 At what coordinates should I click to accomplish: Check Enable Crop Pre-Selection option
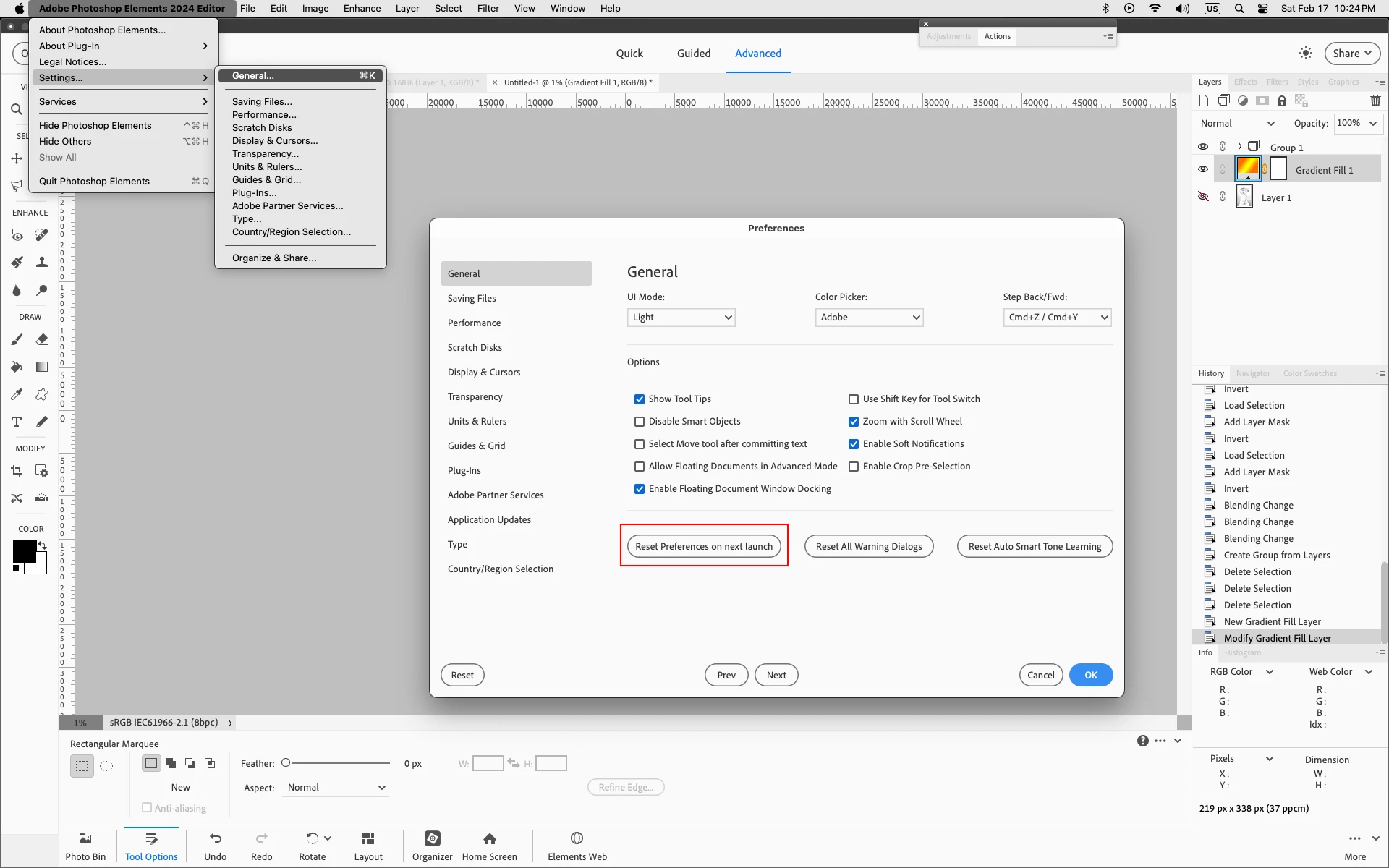854,467
